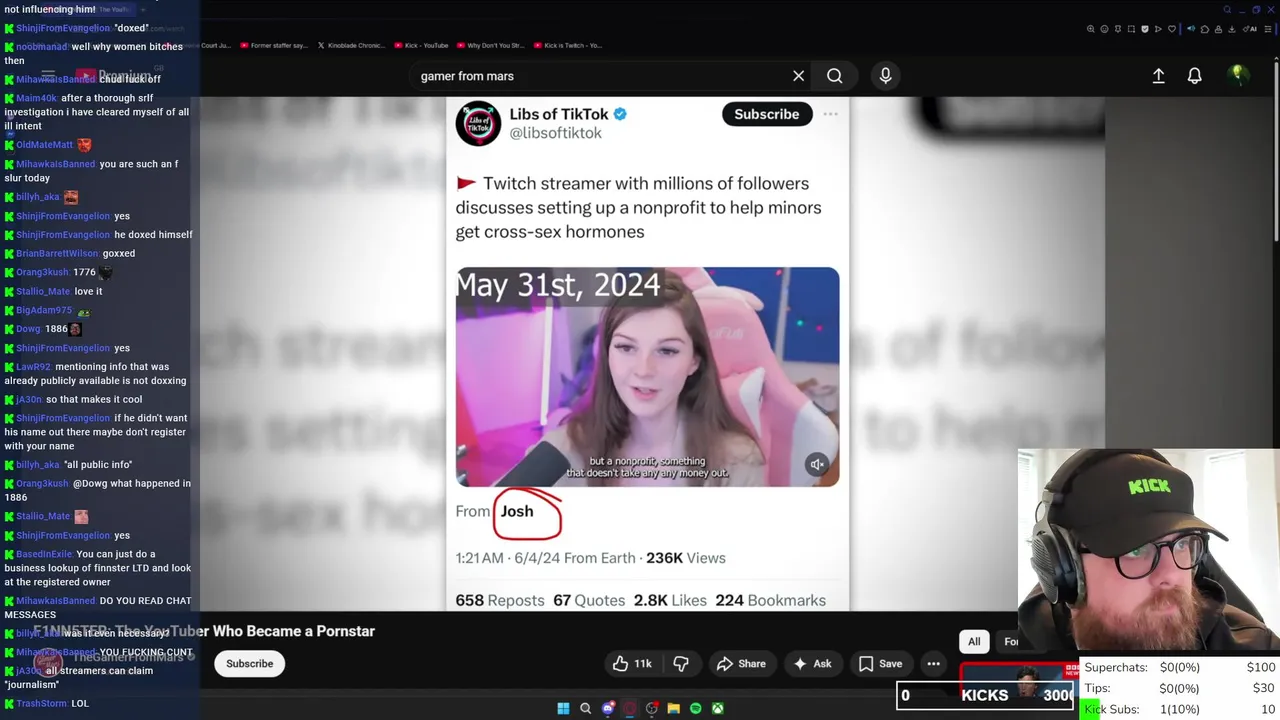Start voice search with the microphone
1280x720 pixels.
(885, 76)
